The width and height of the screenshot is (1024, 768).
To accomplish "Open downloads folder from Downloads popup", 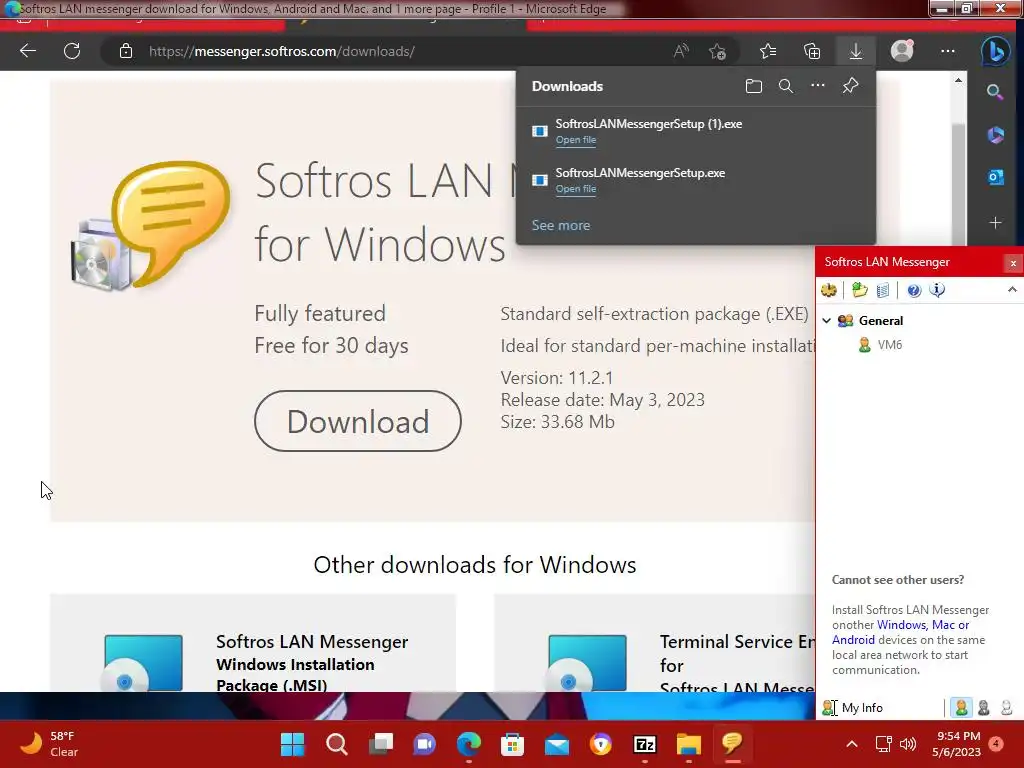I will (754, 86).
